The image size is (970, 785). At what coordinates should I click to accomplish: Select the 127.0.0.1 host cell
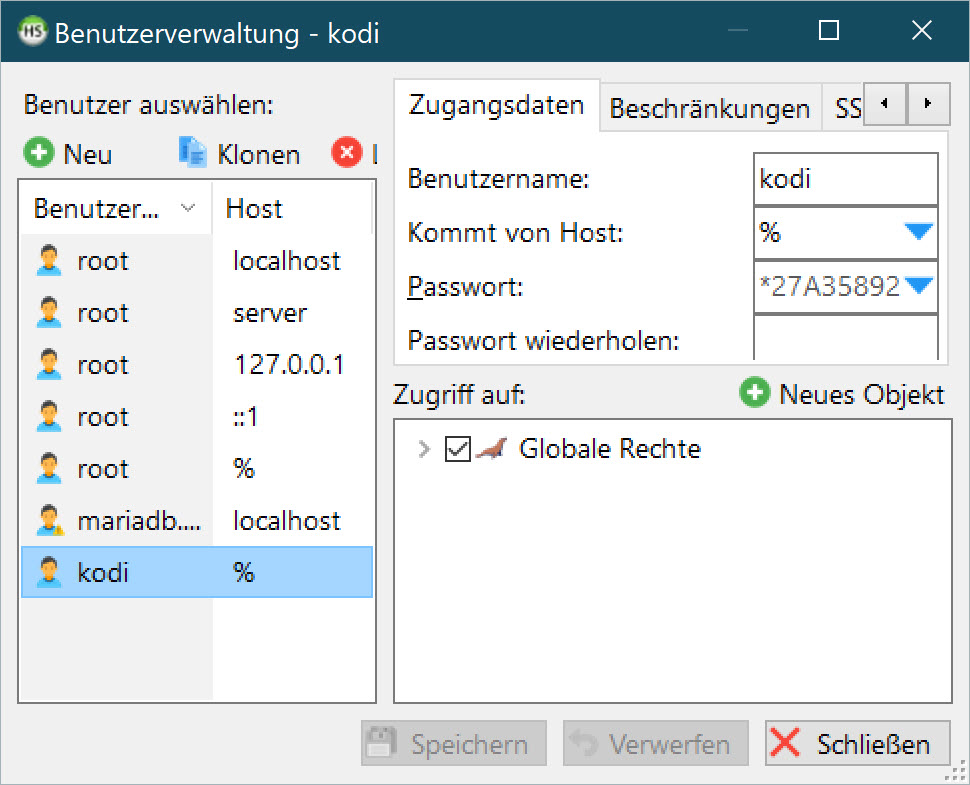coord(289,365)
